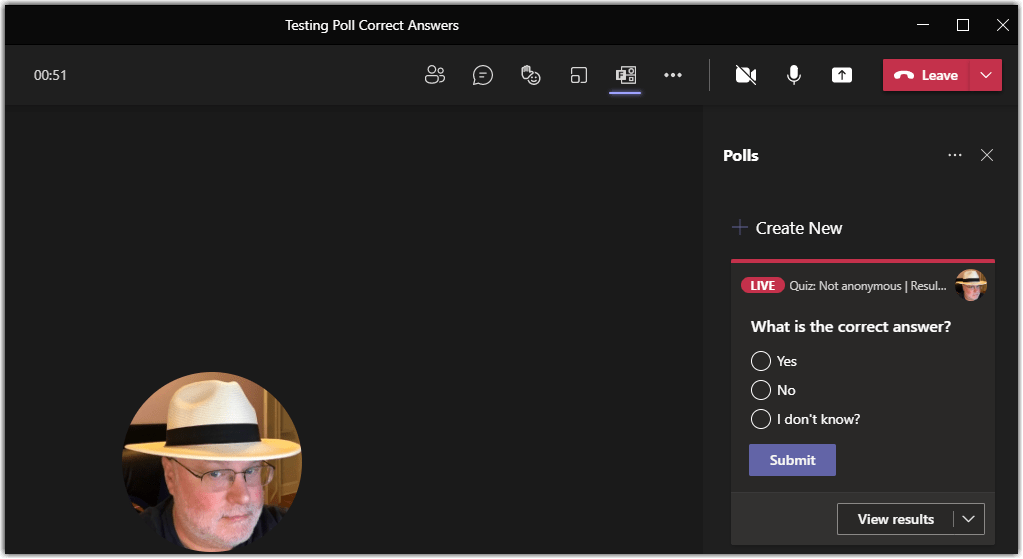Click the participant's large profile picture
Image resolution: width=1023 pixels, height=559 pixels.
coord(211,461)
